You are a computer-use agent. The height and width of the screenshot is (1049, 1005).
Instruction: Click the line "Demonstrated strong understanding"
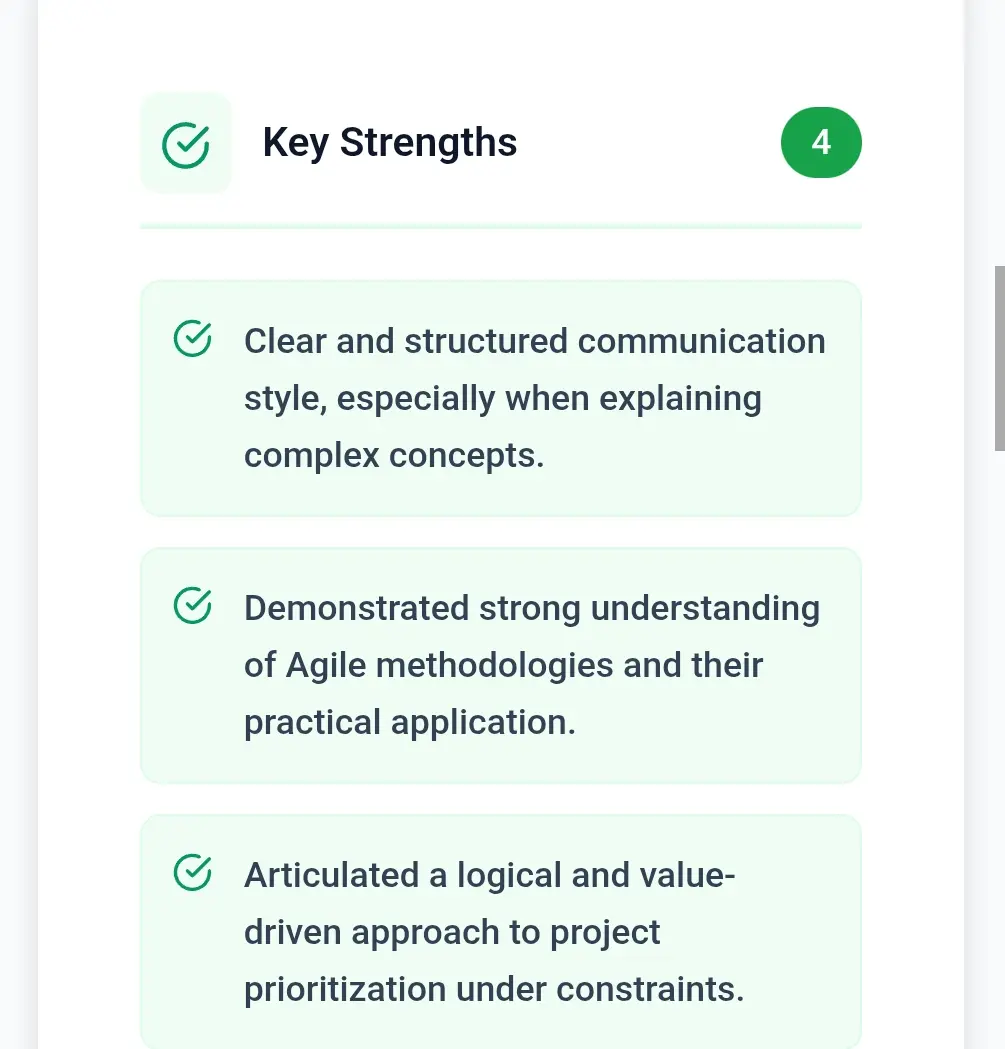click(531, 608)
